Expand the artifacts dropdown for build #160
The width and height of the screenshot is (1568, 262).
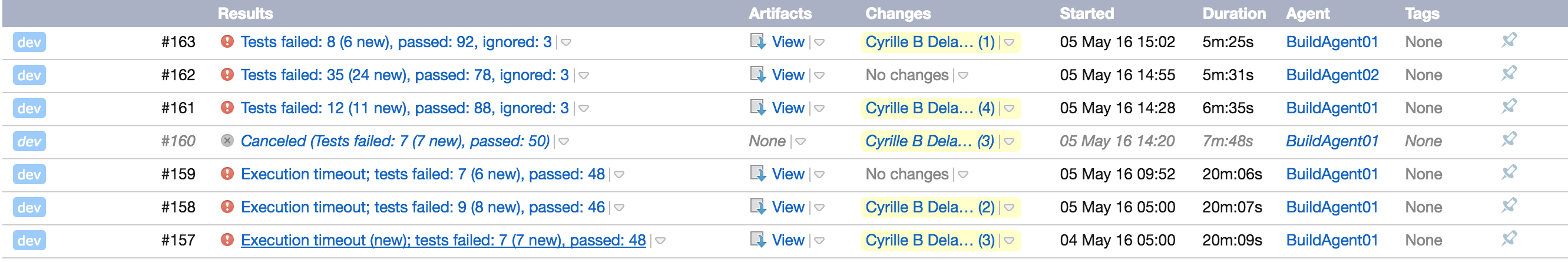tap(800, 142)
